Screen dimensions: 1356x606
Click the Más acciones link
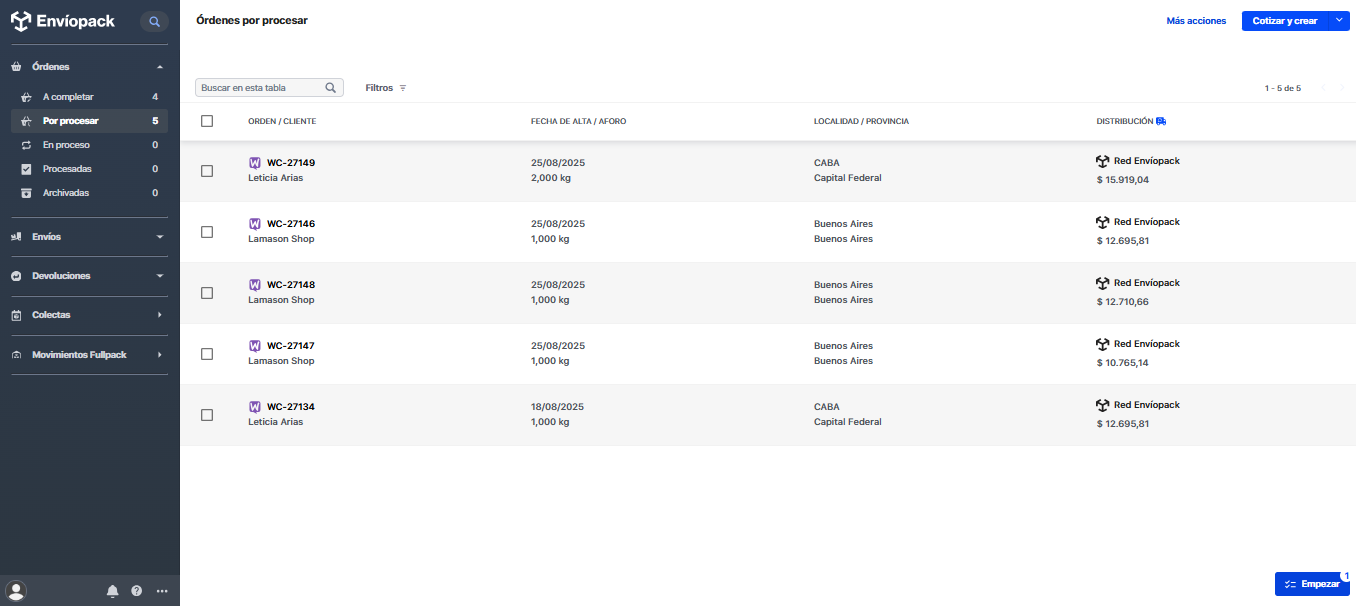click(x=1196, y=21)
